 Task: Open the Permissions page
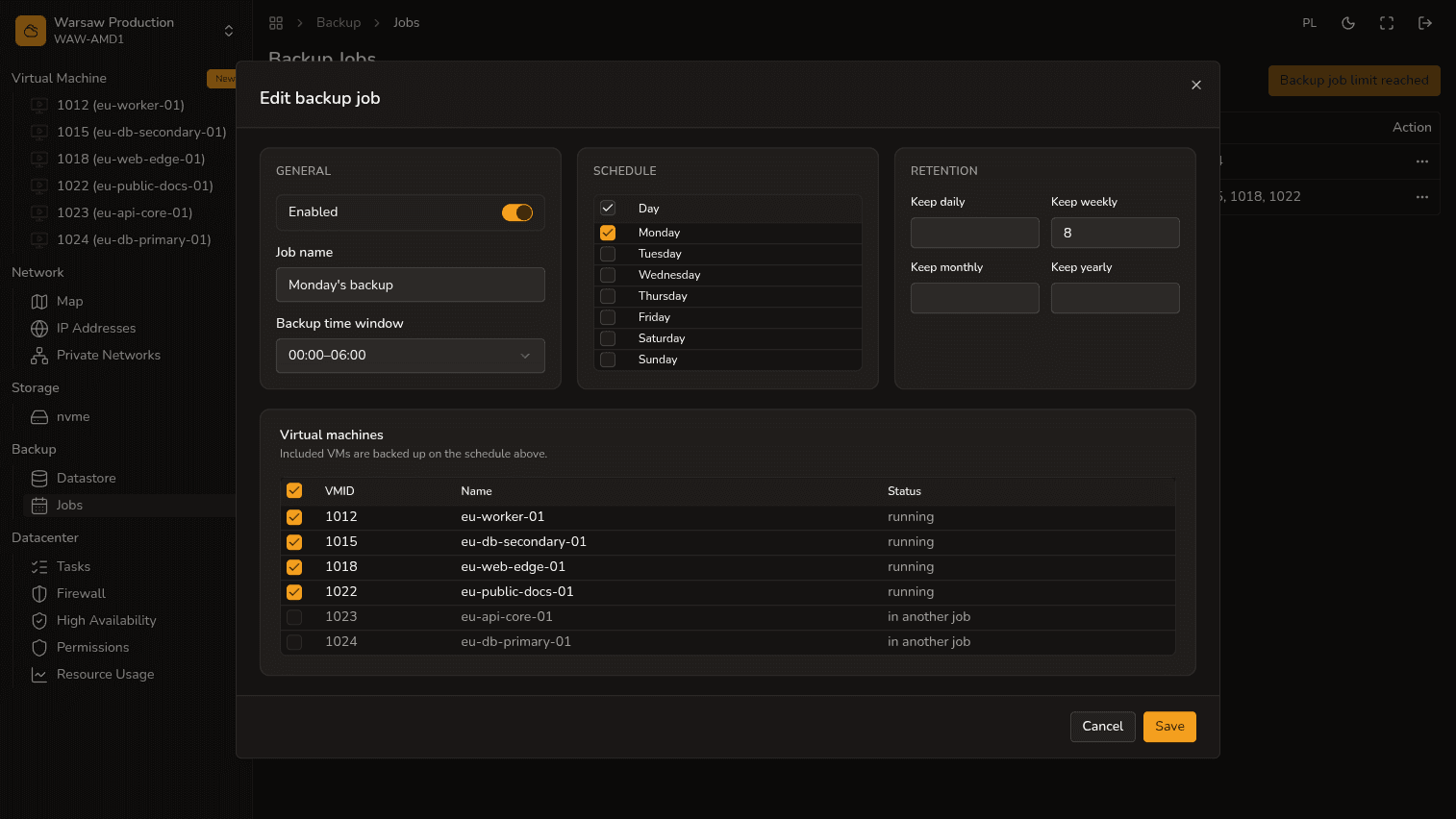(92, 647)
